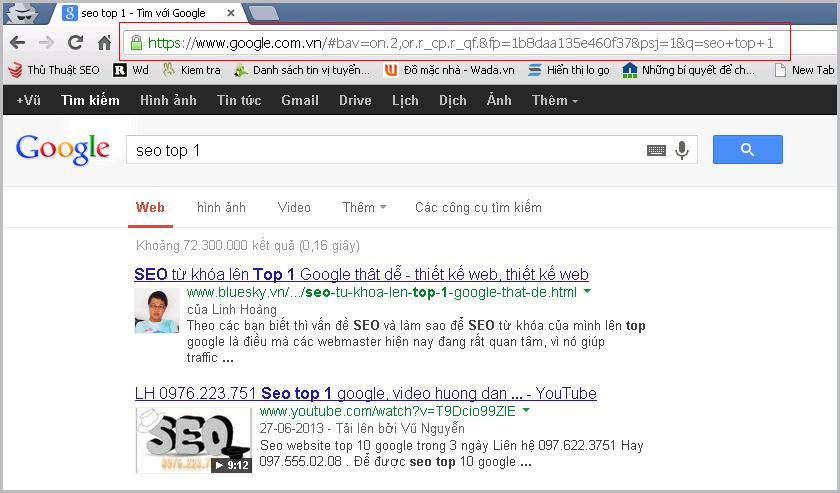Close the 'seo top 1' tab

pyautogui.click(x=231, y=13)
